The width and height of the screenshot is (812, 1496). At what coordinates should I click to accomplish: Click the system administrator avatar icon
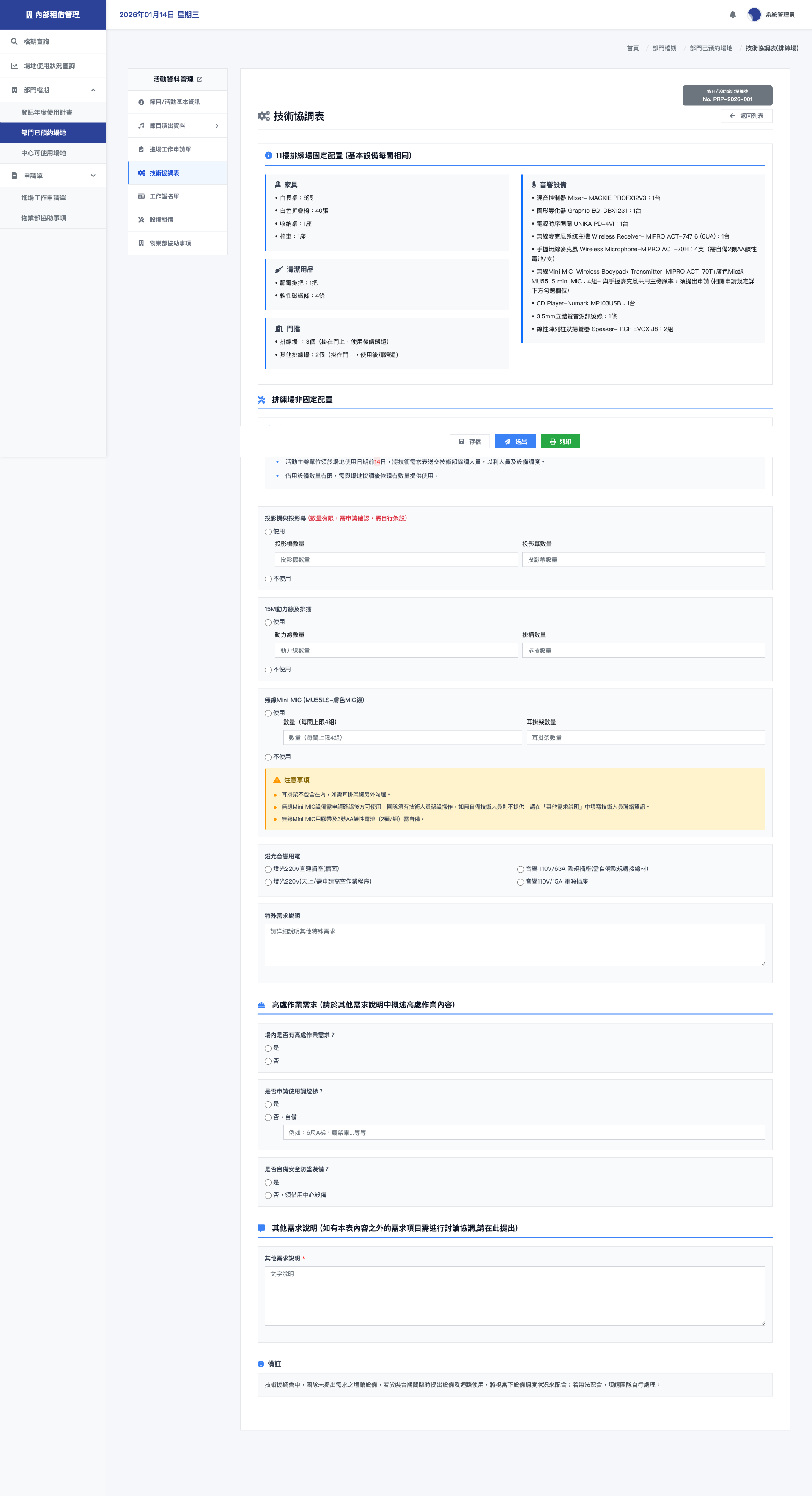[754, 15]
